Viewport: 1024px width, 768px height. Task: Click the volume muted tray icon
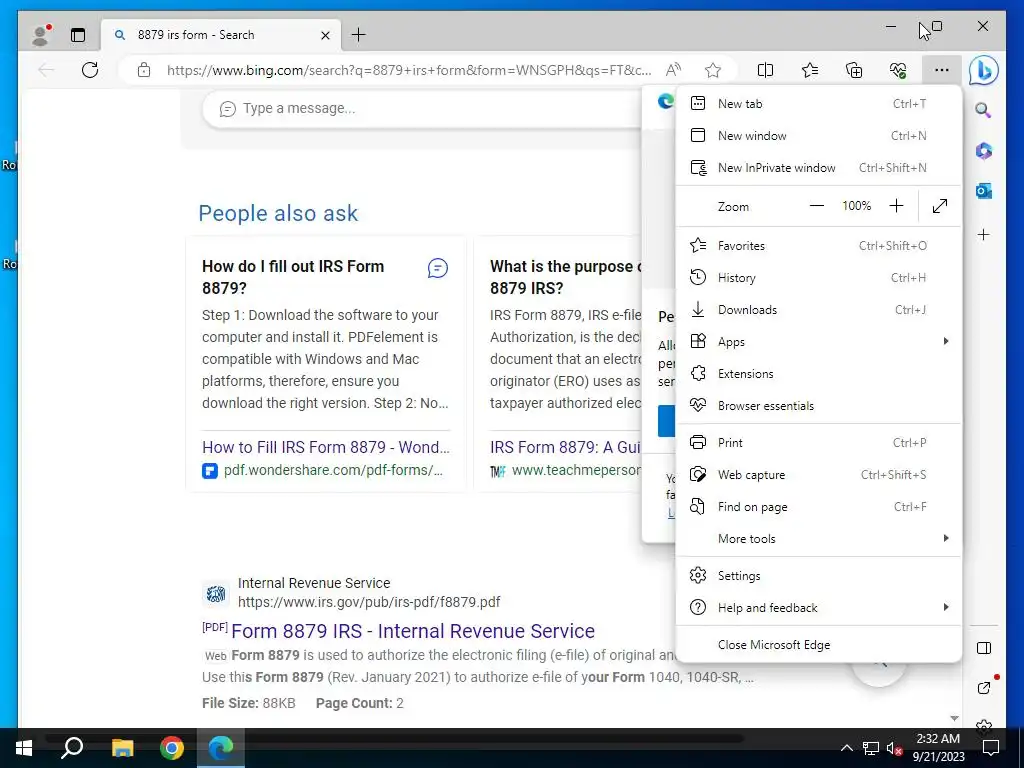click(894, 748)
